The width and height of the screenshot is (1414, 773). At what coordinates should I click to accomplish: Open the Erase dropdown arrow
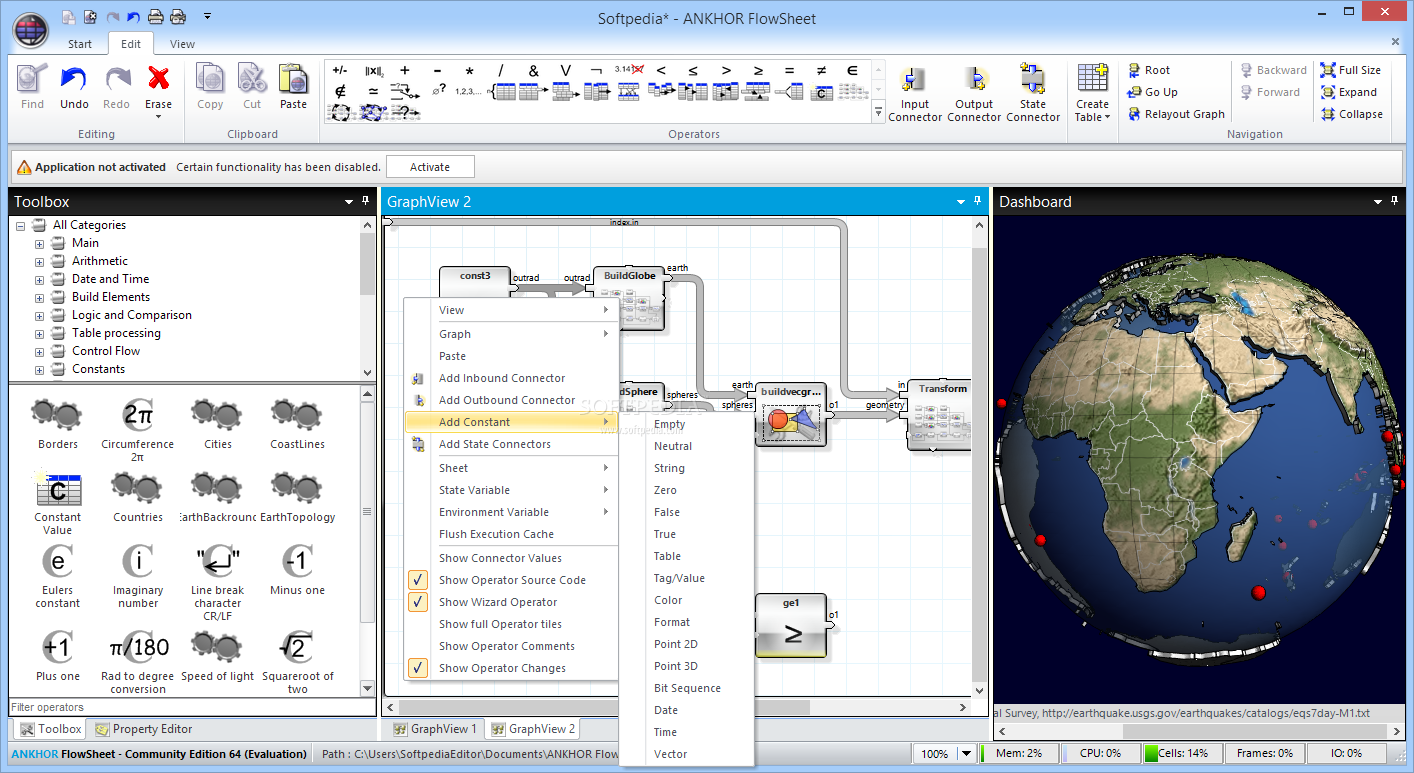pyautogui.click(x=158, y=116)
